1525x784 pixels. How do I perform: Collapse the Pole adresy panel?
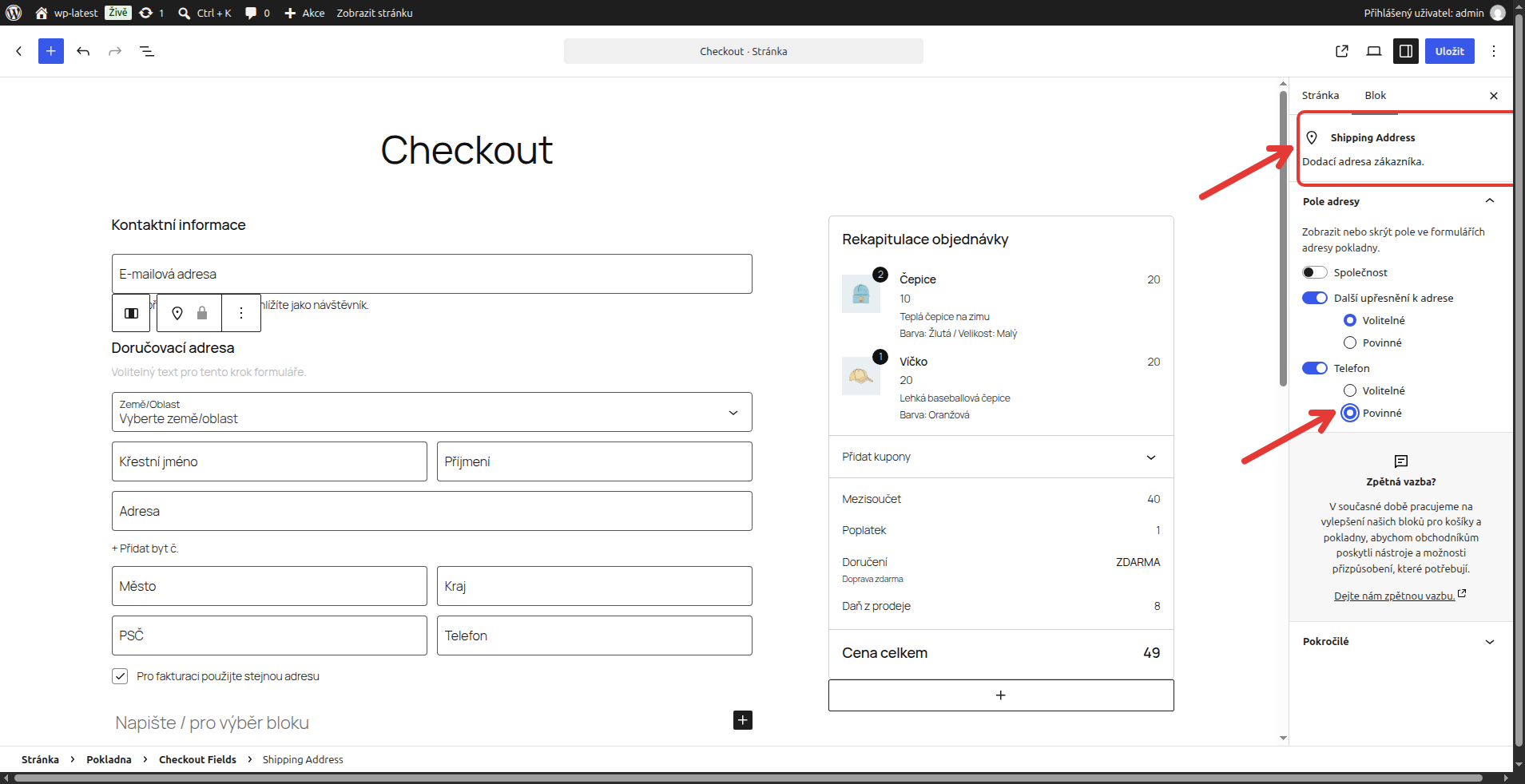click(1401, 201)
